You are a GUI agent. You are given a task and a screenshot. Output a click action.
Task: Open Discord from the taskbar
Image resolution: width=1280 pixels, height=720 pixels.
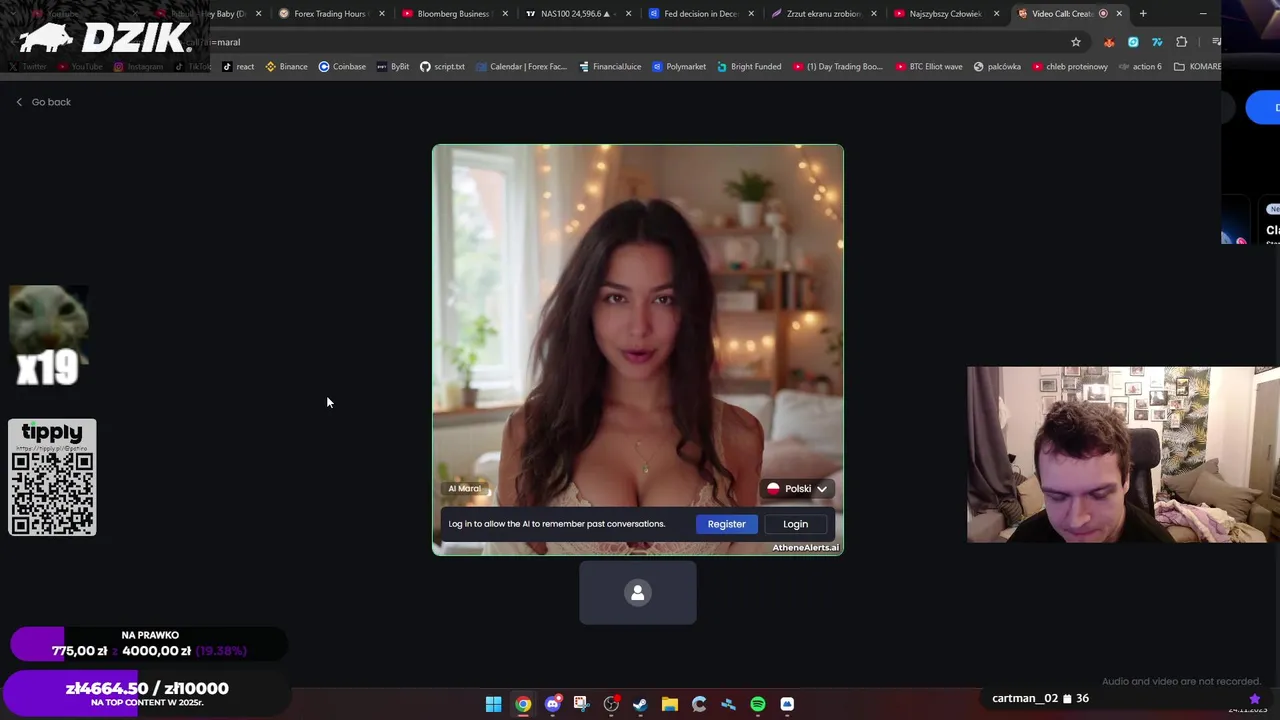coord(552,704)
